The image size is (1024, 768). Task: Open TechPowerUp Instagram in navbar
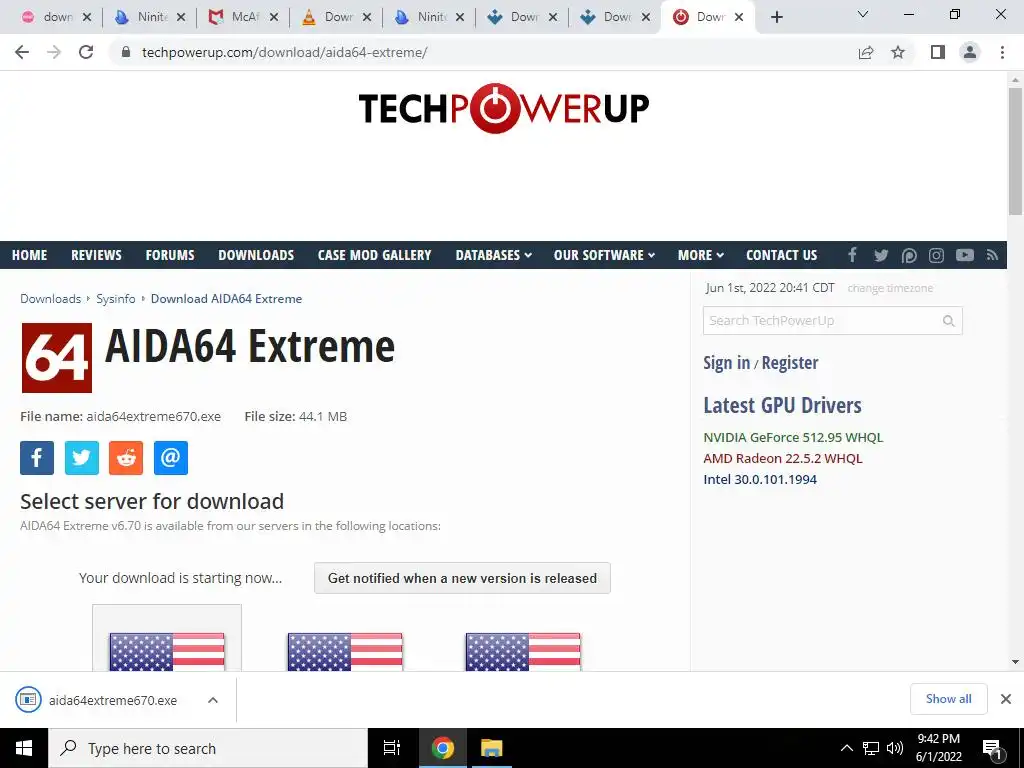[936, 255]
